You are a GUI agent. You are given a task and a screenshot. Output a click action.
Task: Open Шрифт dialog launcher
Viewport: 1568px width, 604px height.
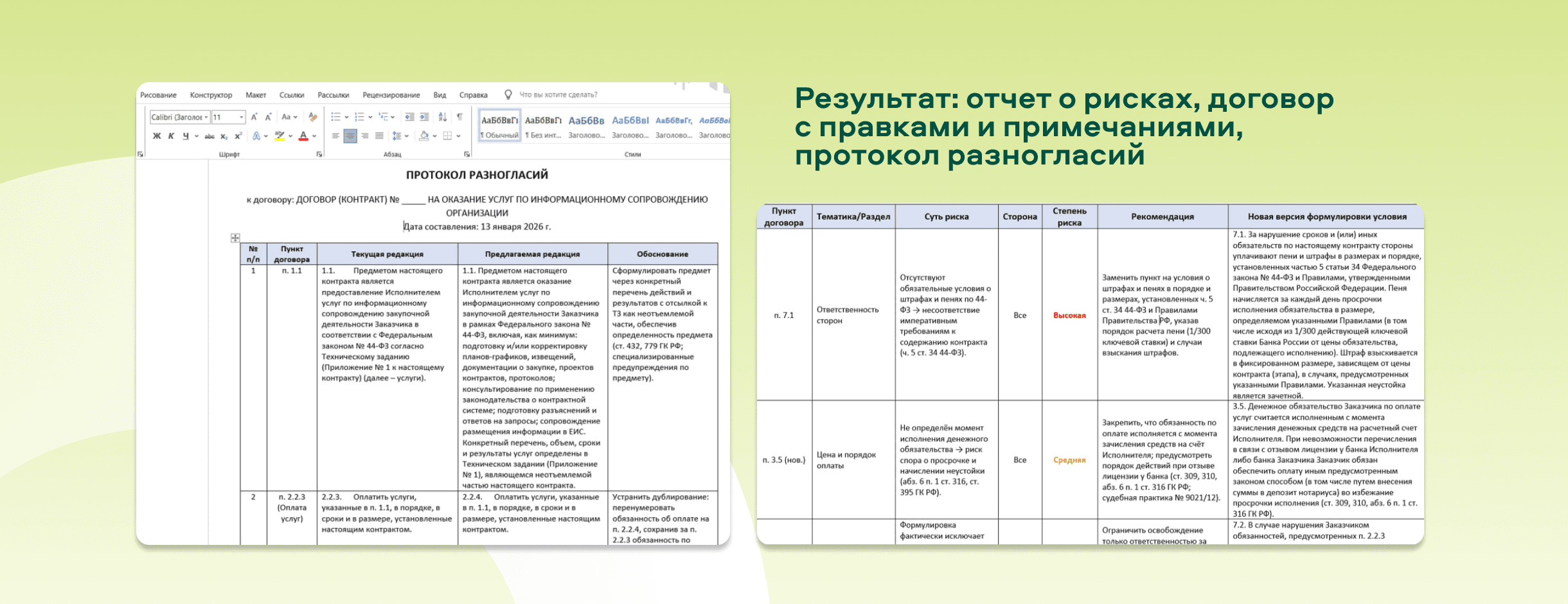click(319, 154)
